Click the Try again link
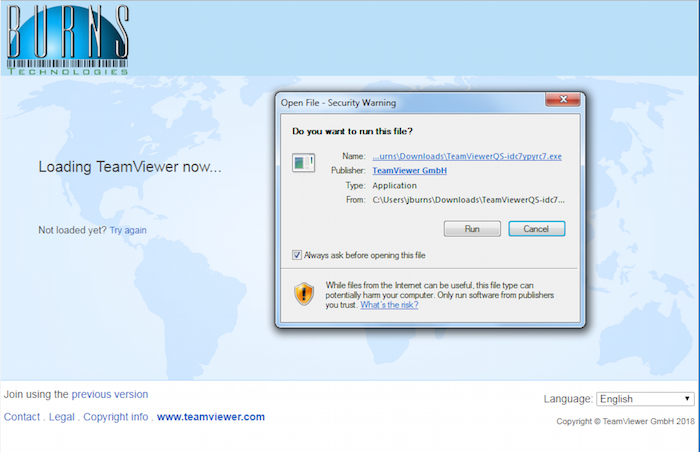Screen dimensions: 700x452 128,230
